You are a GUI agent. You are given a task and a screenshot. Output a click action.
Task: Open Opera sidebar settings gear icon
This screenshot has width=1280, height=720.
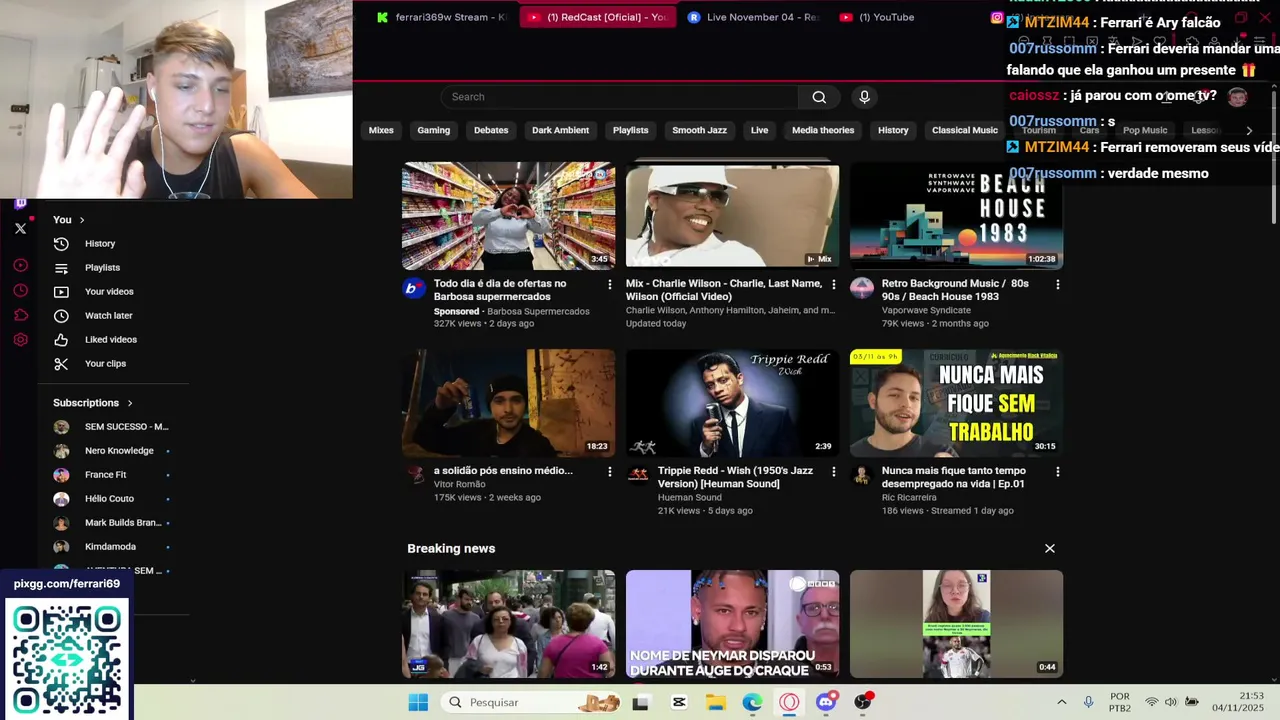point(20,340)
